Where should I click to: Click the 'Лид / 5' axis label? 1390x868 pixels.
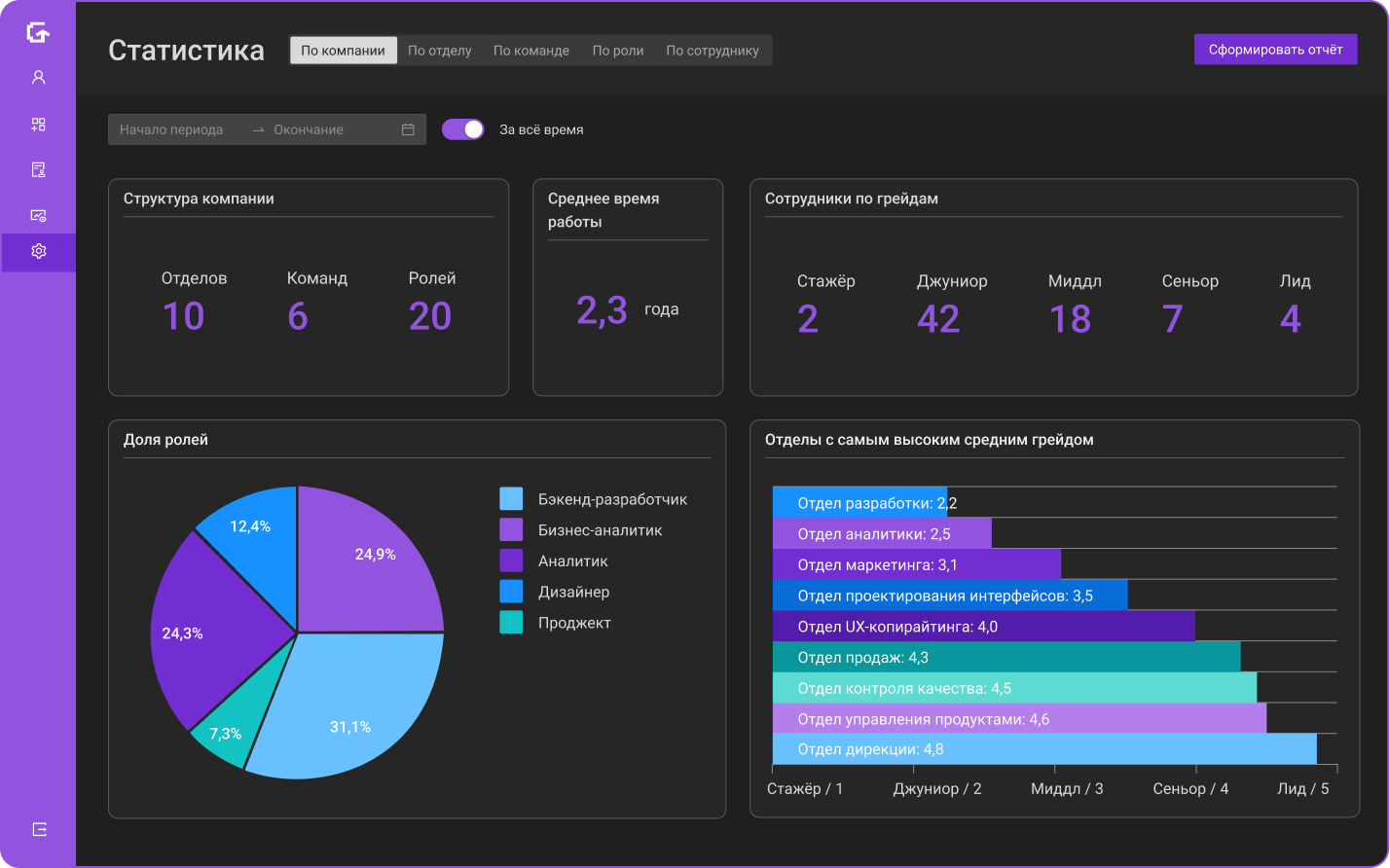click(1302, 789)
